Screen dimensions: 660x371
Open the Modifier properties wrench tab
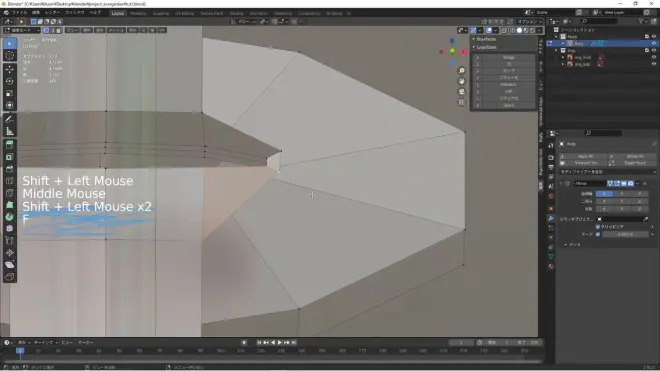click(x=551, y=218)
